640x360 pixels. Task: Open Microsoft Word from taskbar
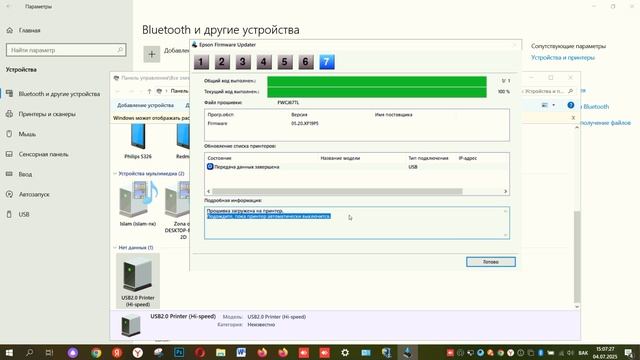click(x=241, y=353)
